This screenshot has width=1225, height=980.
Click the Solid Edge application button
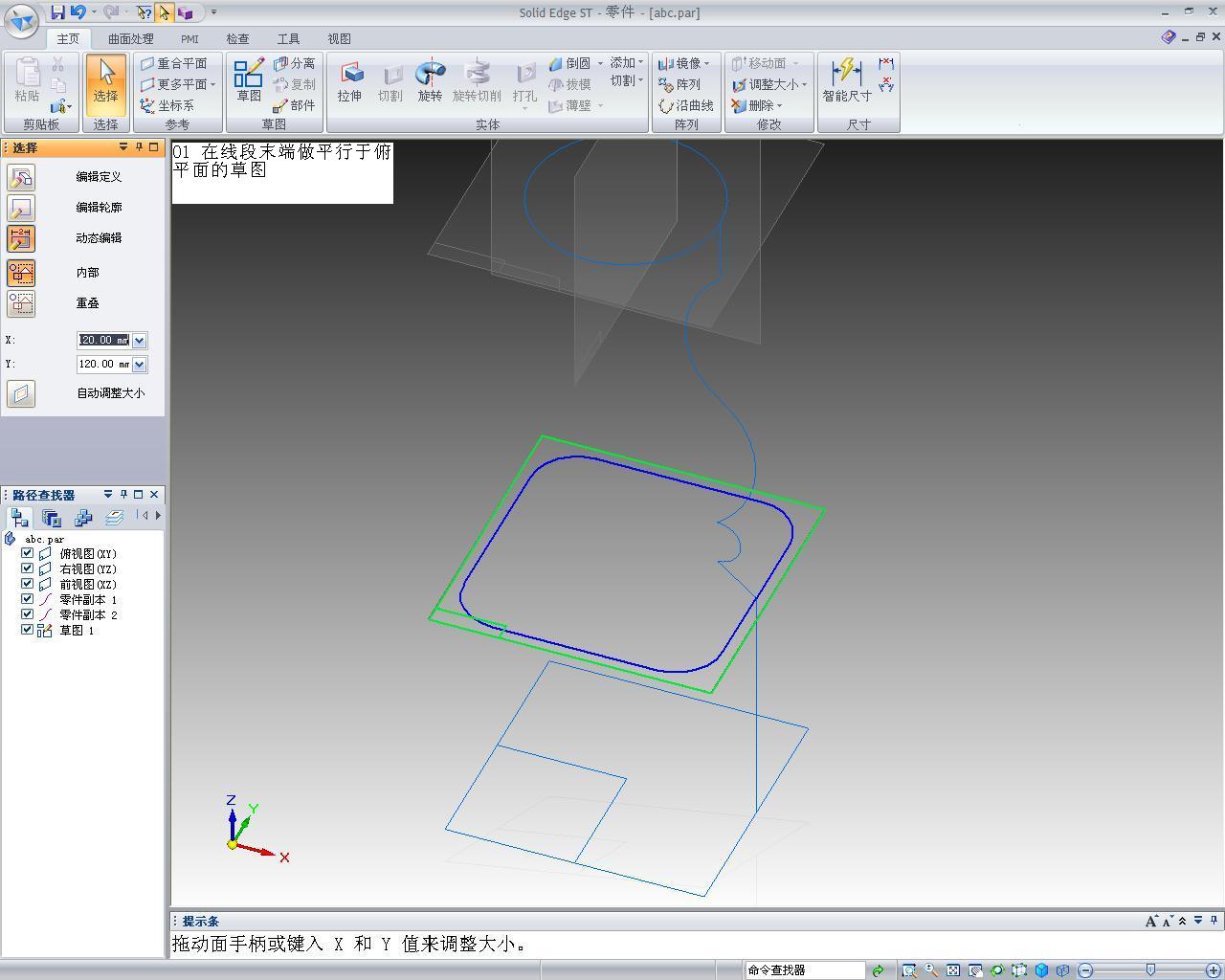click(x=21, y=19)
